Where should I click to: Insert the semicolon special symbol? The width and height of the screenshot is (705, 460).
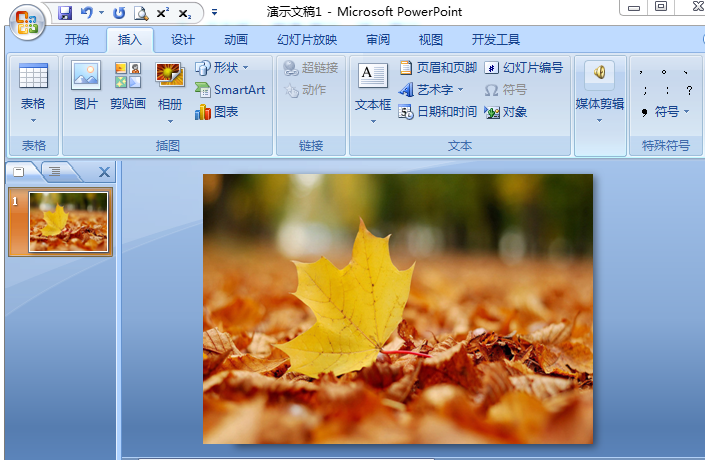(645, 90)
